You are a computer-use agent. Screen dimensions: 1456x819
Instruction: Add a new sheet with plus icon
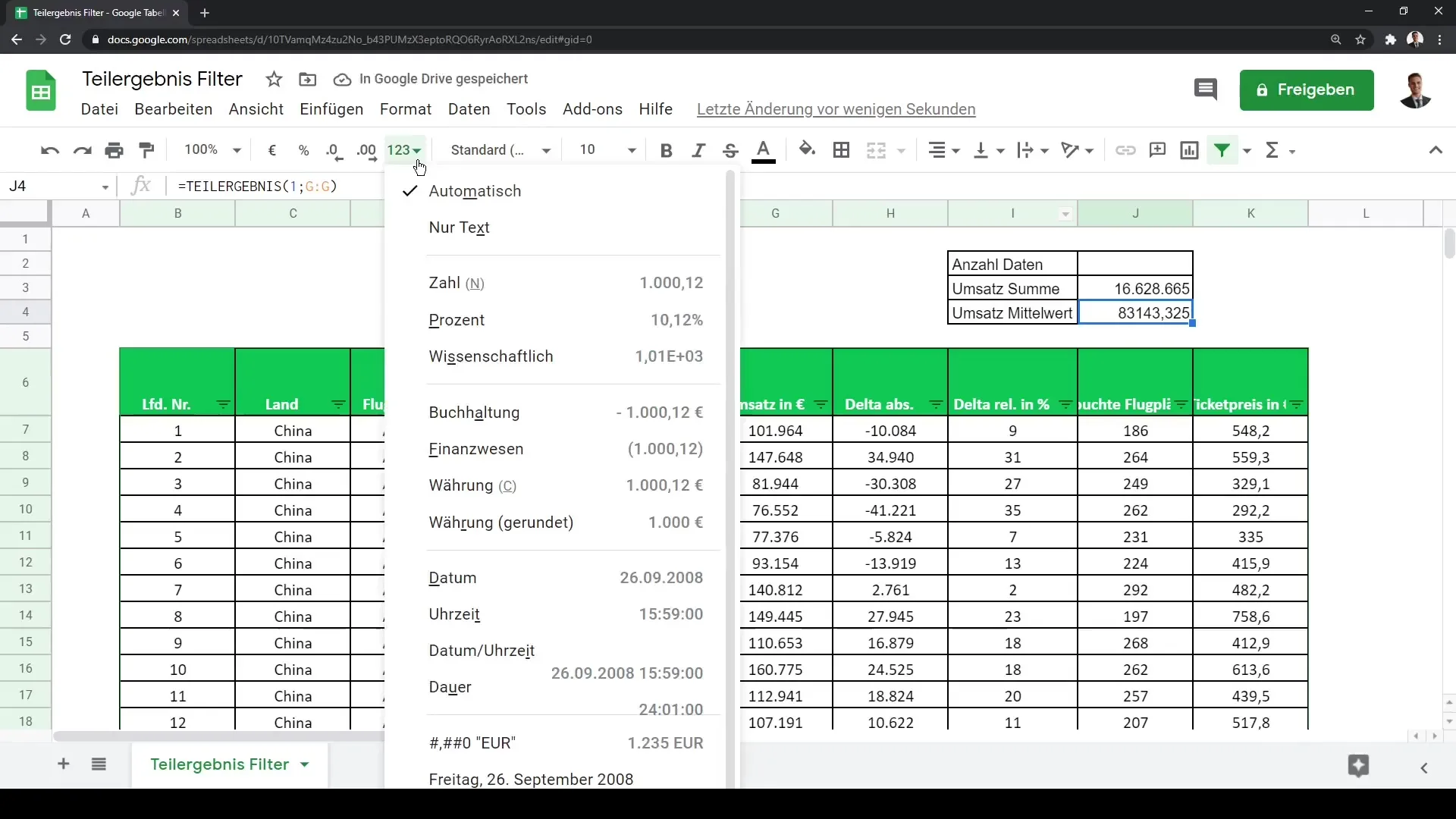[64, 764]
